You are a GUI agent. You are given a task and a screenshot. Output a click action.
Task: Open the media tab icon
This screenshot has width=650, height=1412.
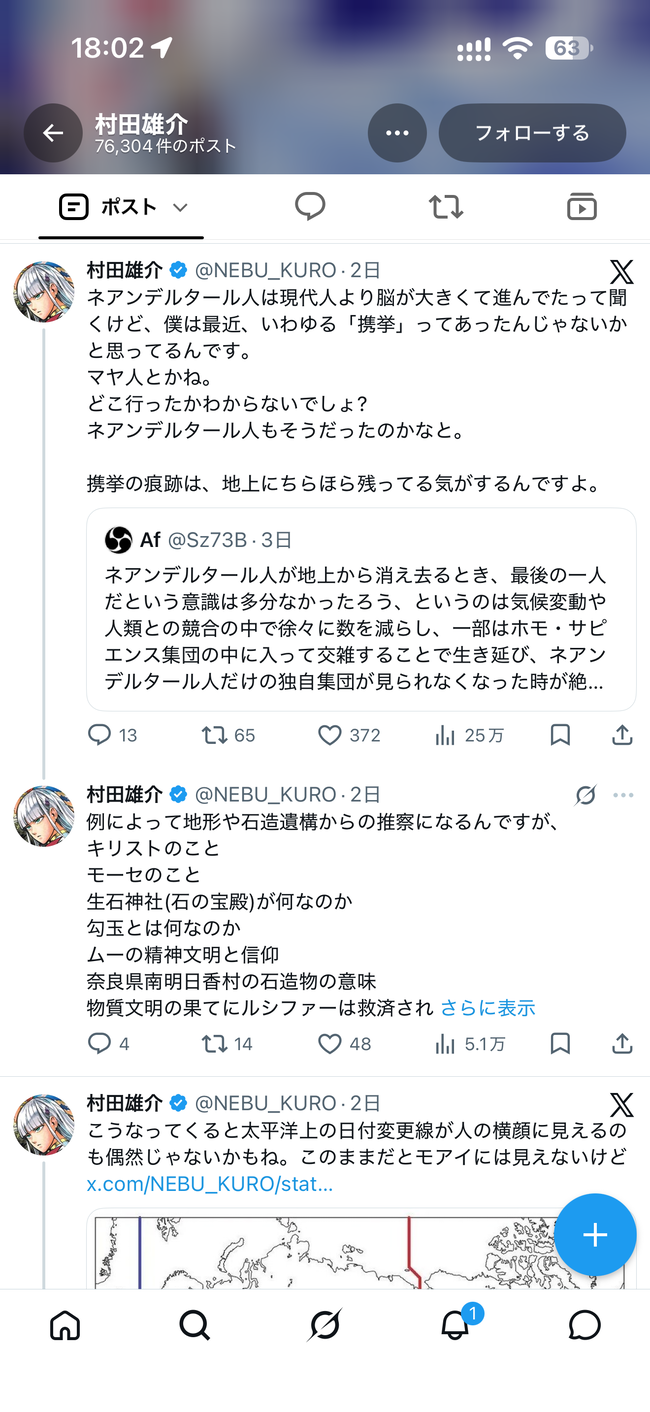coord(582,207)
